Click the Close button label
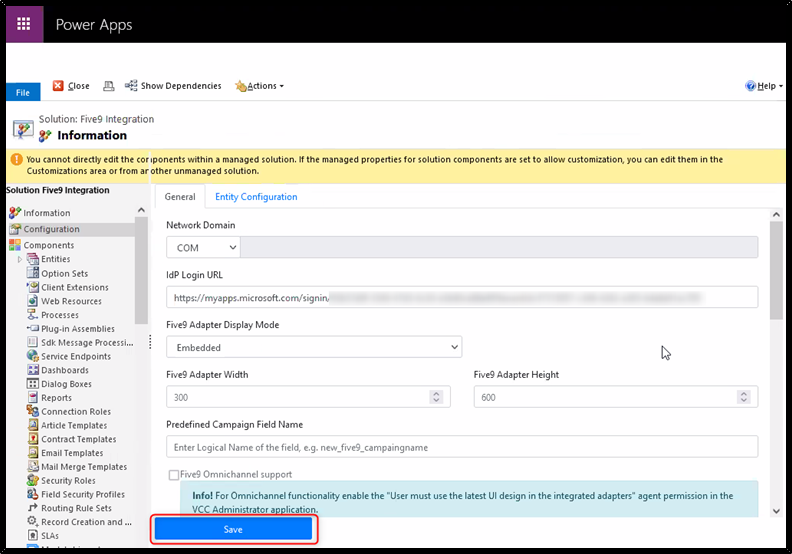Viewport: 792px width, 554px height. (x=78, y=86)
